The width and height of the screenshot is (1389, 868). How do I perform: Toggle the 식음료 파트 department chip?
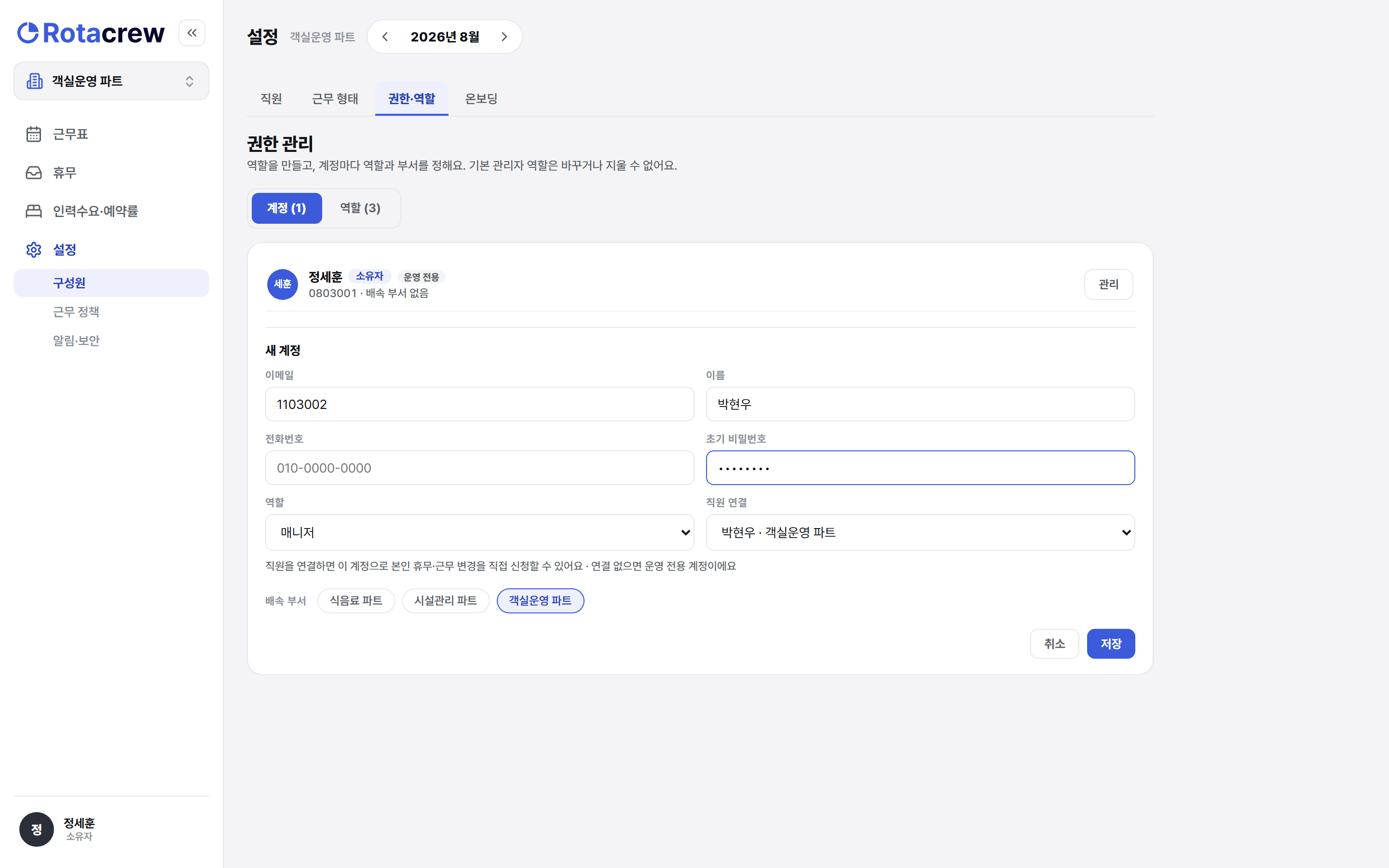point(356,600)
